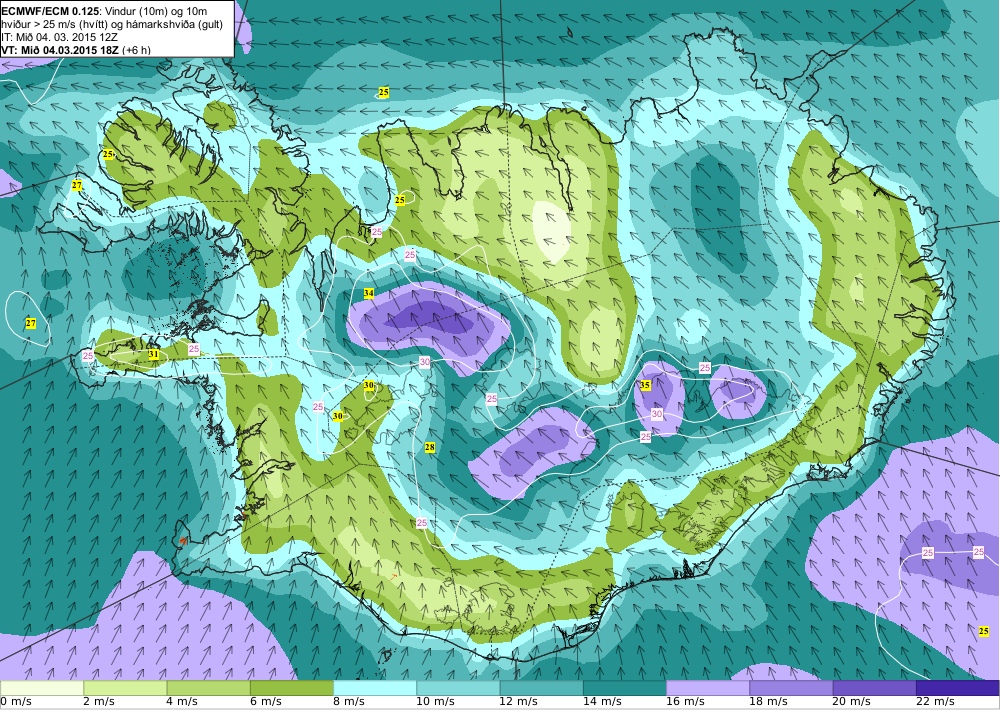Click the header line containing 'hámarkshviða (gult)'

[x=112, y=24]
